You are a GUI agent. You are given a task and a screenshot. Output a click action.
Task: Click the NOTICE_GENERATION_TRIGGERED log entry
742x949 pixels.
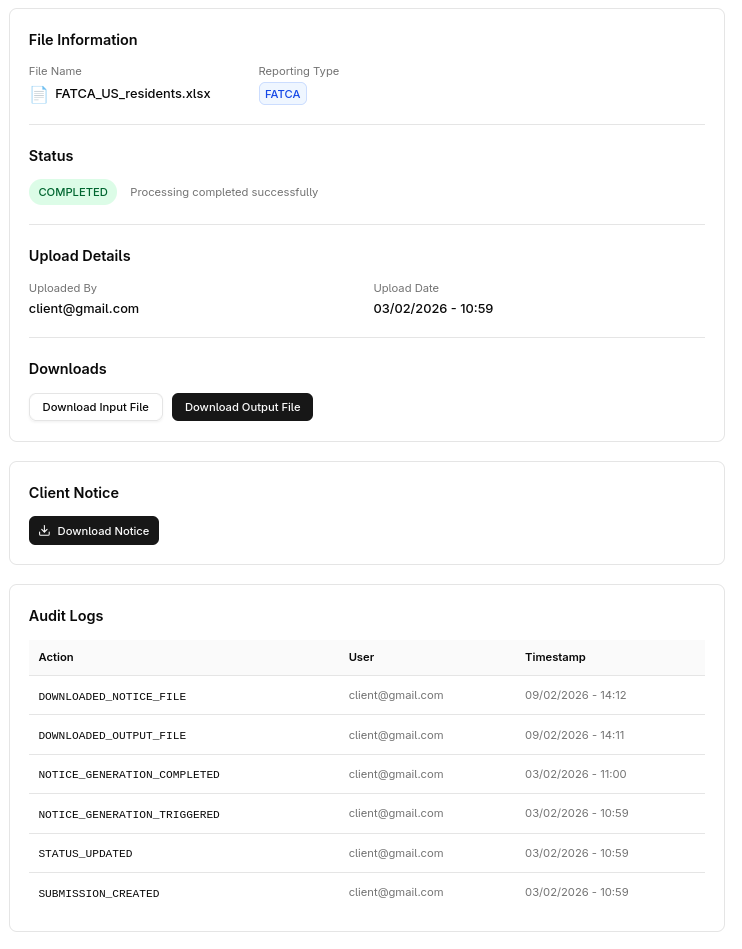point(129,814)
